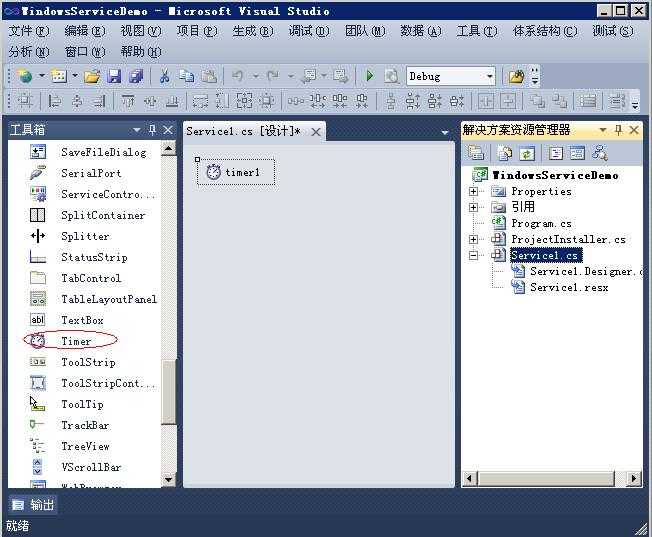Expand the 引用 references node
The image size is (652, 537).
pos(473,207)
